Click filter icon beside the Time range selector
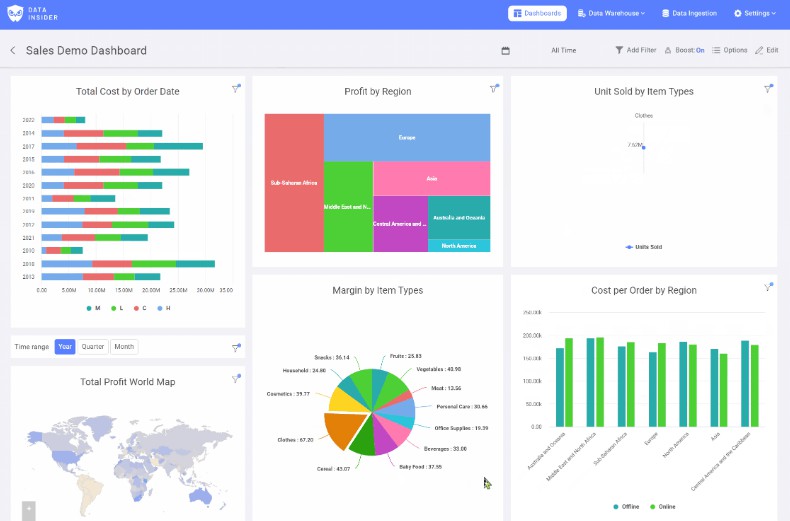Screen dimensions: 790x521 (x=236, y=348)
